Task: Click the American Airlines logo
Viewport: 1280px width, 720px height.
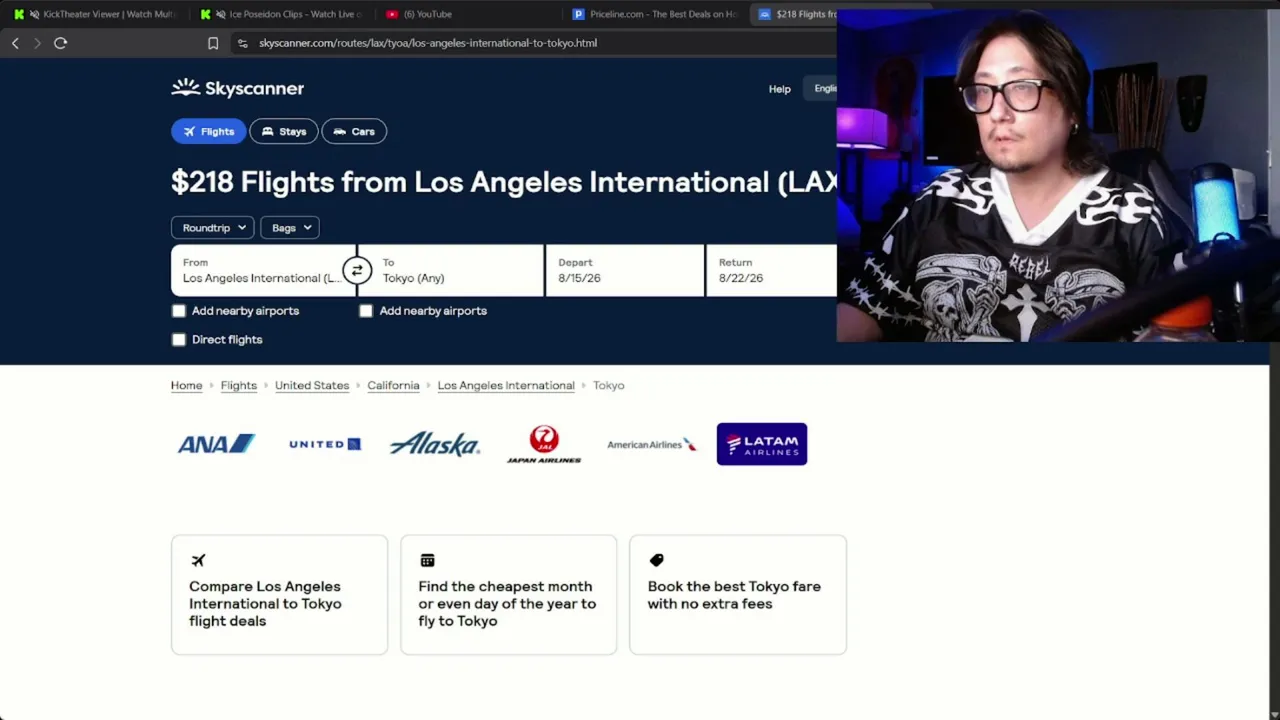Action: click(x=651, y=444)
